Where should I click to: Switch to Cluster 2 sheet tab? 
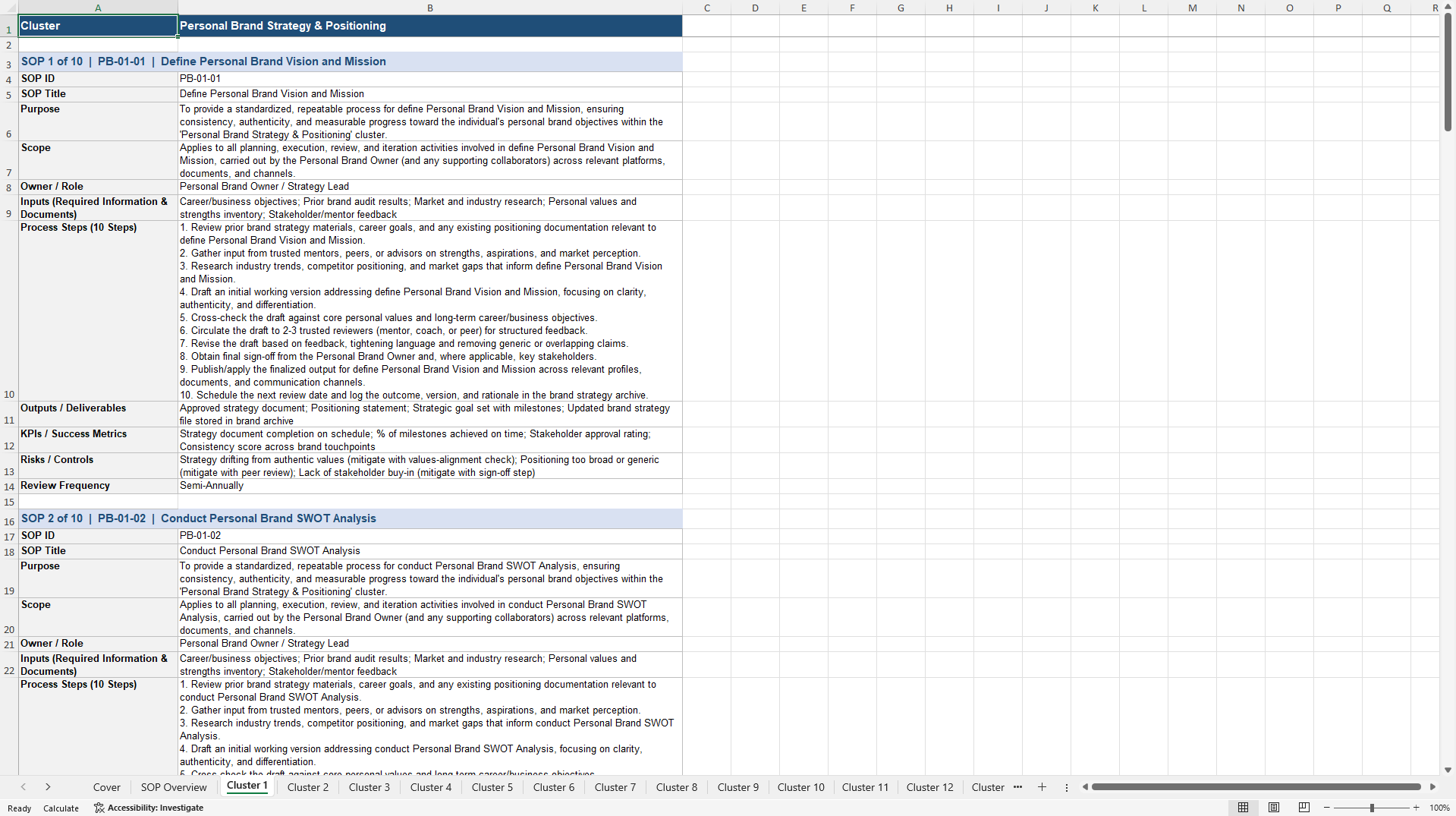[308, 787]
